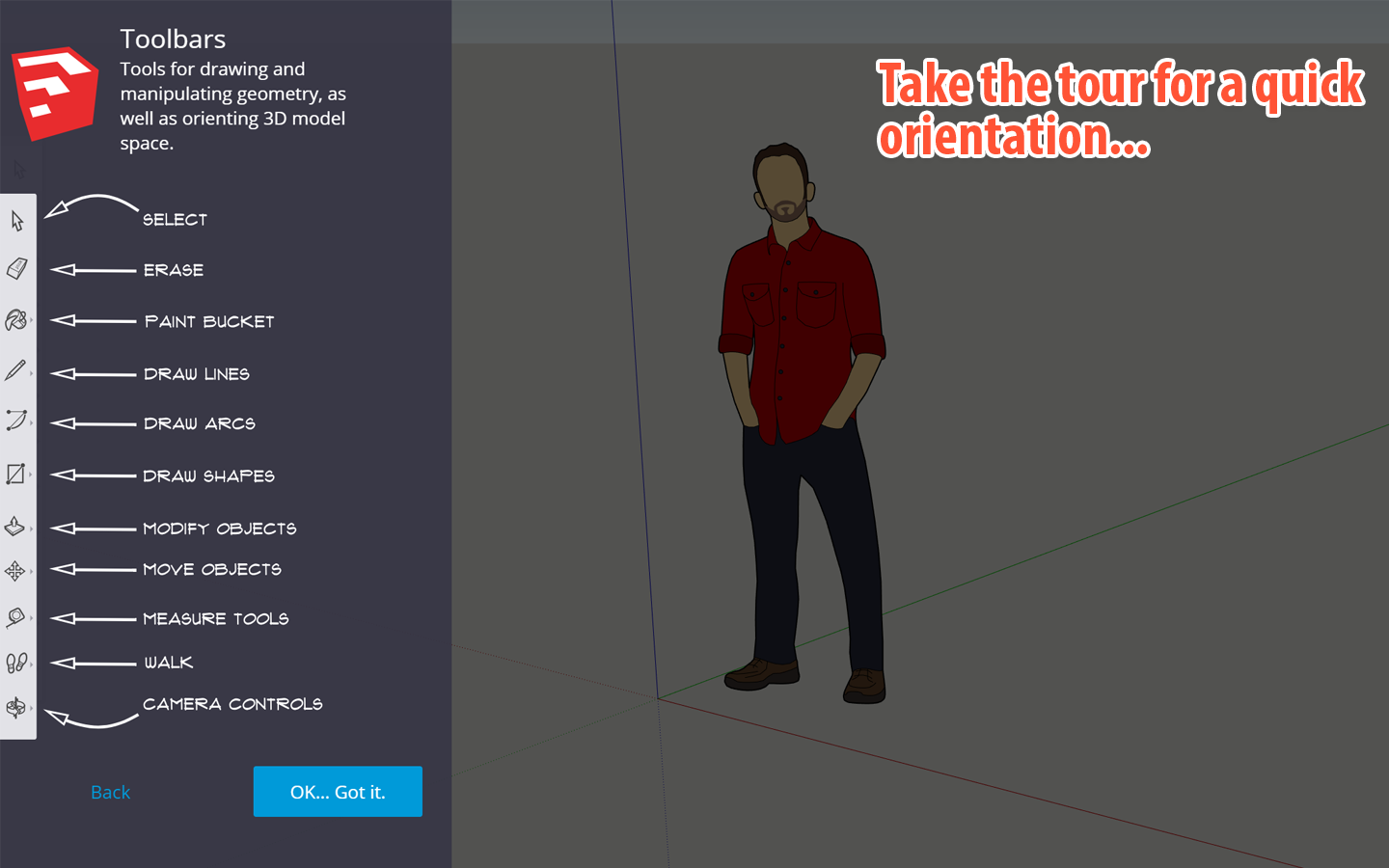Image resolution: width=1389 pixels, height=868 pixels.
Task: Open the Draw Shapes flyout arrow
Action: pos(32,475)
